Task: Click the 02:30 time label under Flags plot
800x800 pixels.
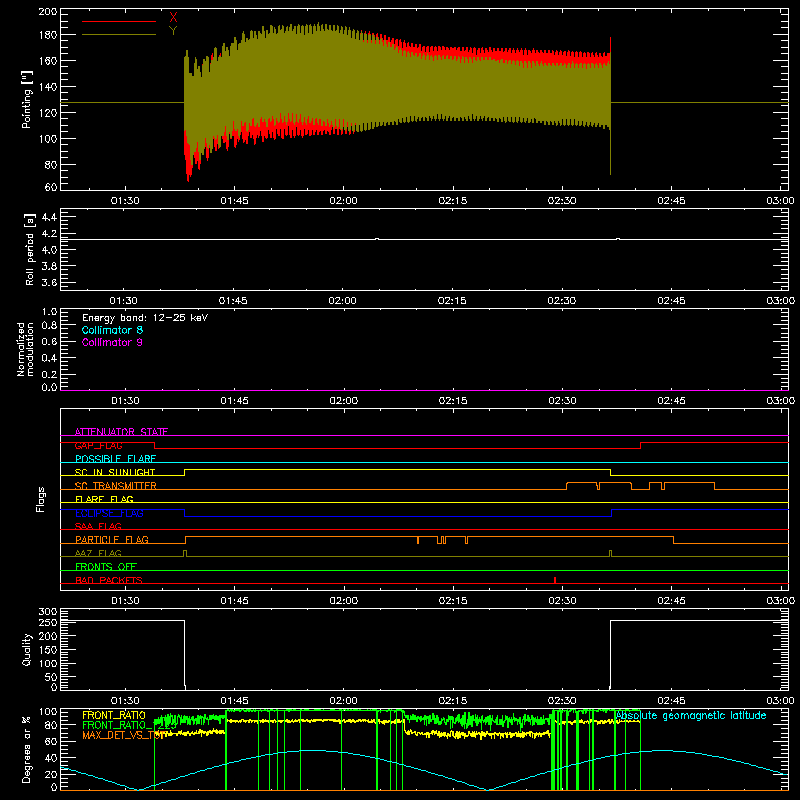Action: click(x=562, y=601)
